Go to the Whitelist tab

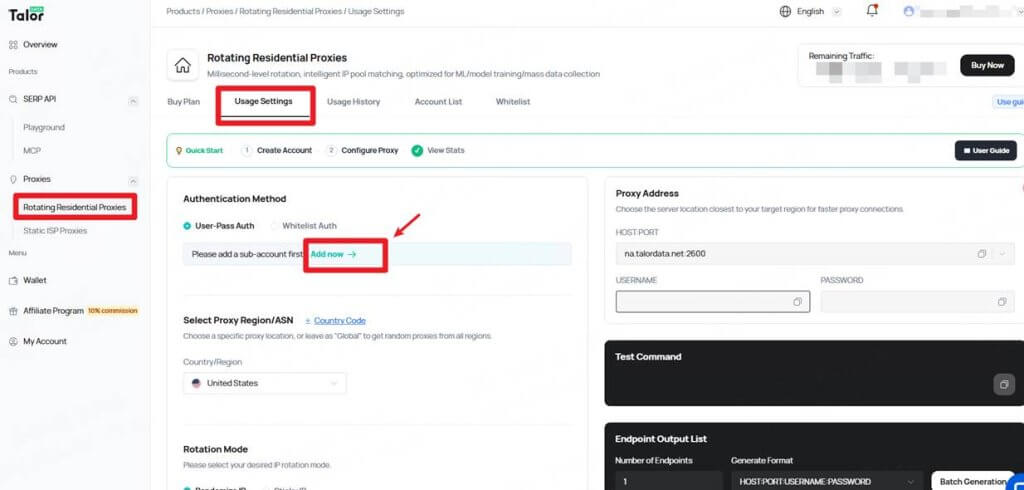(x=513, y=102)
